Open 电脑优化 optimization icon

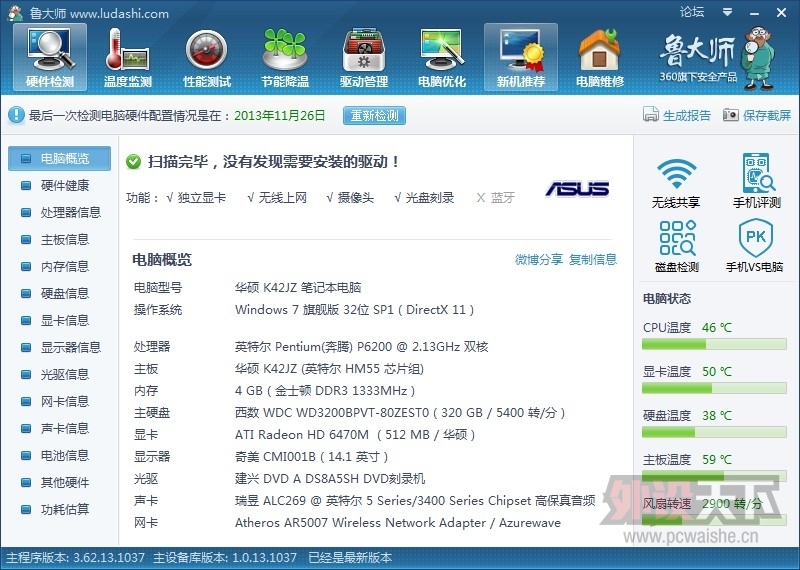pos(442,57)
